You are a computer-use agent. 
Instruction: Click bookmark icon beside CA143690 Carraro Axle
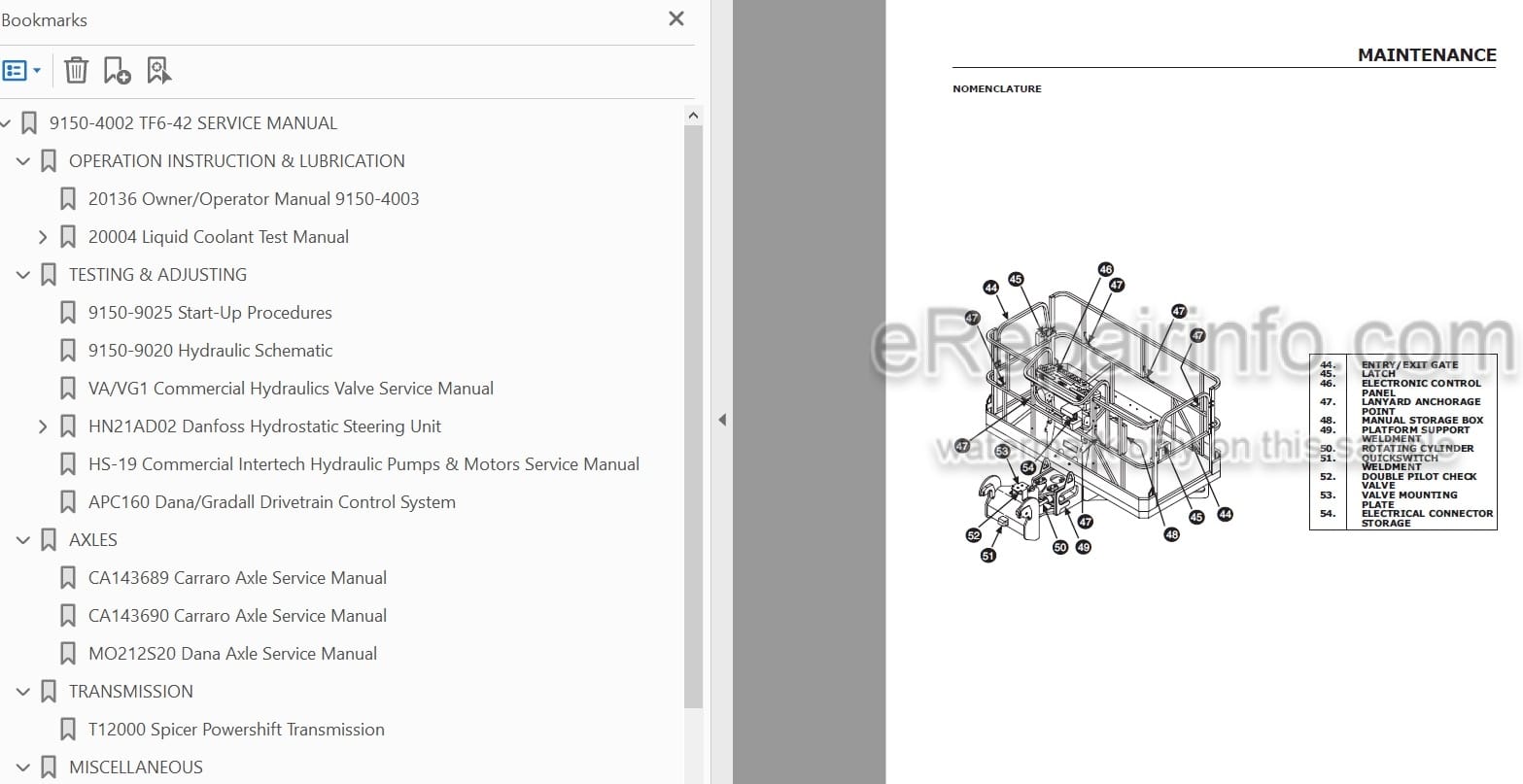[x=68, y=616]
